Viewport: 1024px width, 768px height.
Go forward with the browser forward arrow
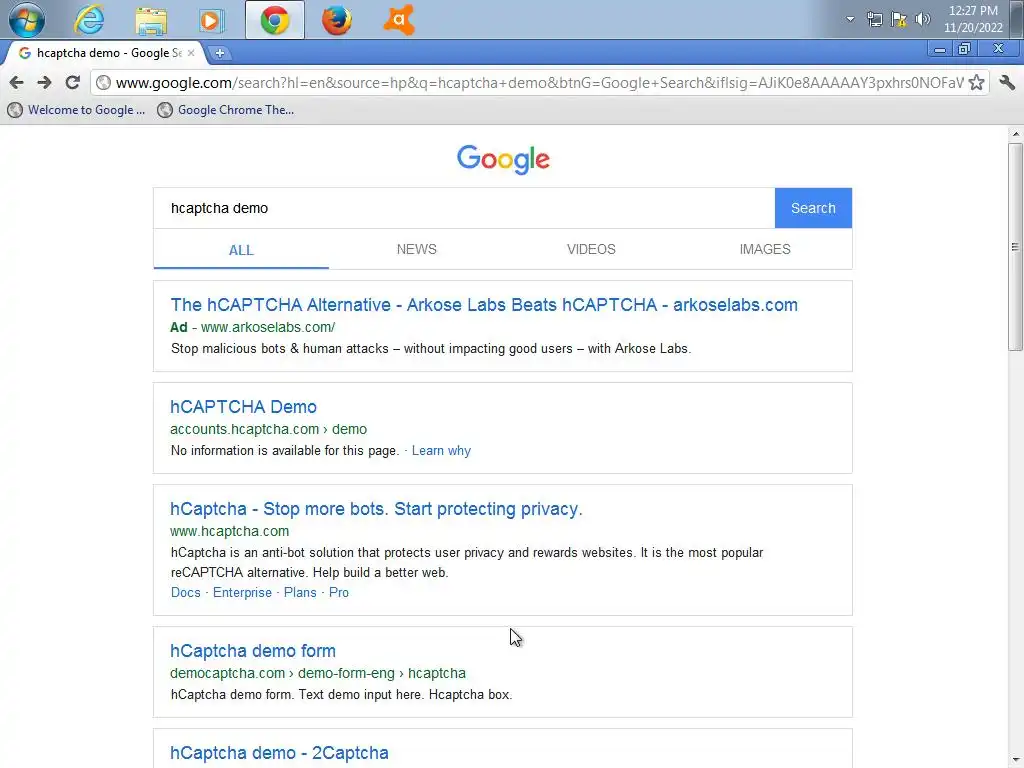44,82
